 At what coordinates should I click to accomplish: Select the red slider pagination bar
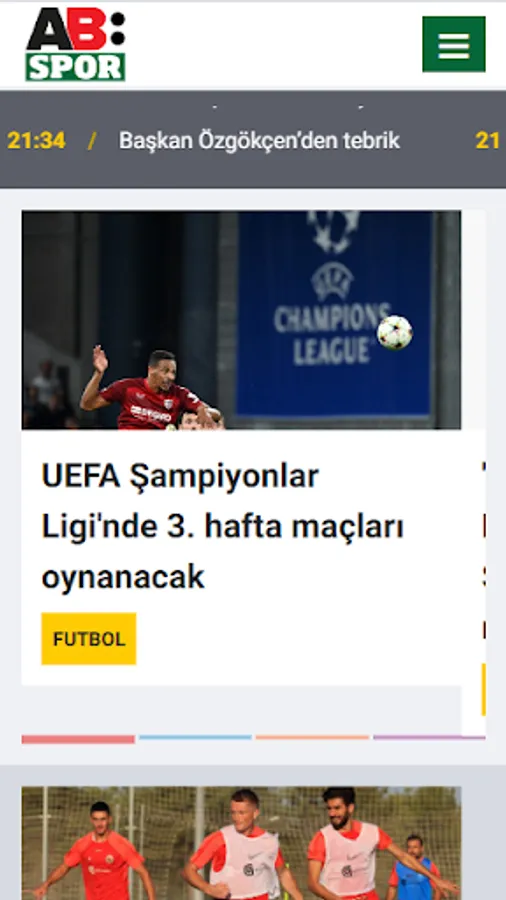(x=78, y=739)
